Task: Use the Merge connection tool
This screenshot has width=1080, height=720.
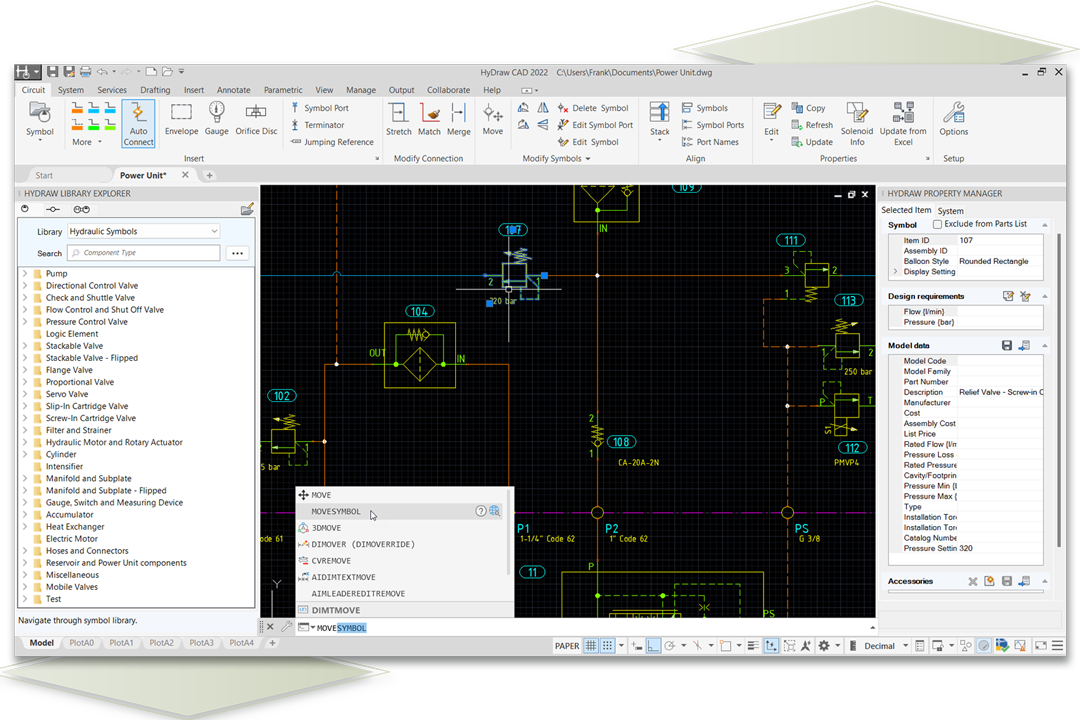Action: pyautogui.click(x=459, y=119)
